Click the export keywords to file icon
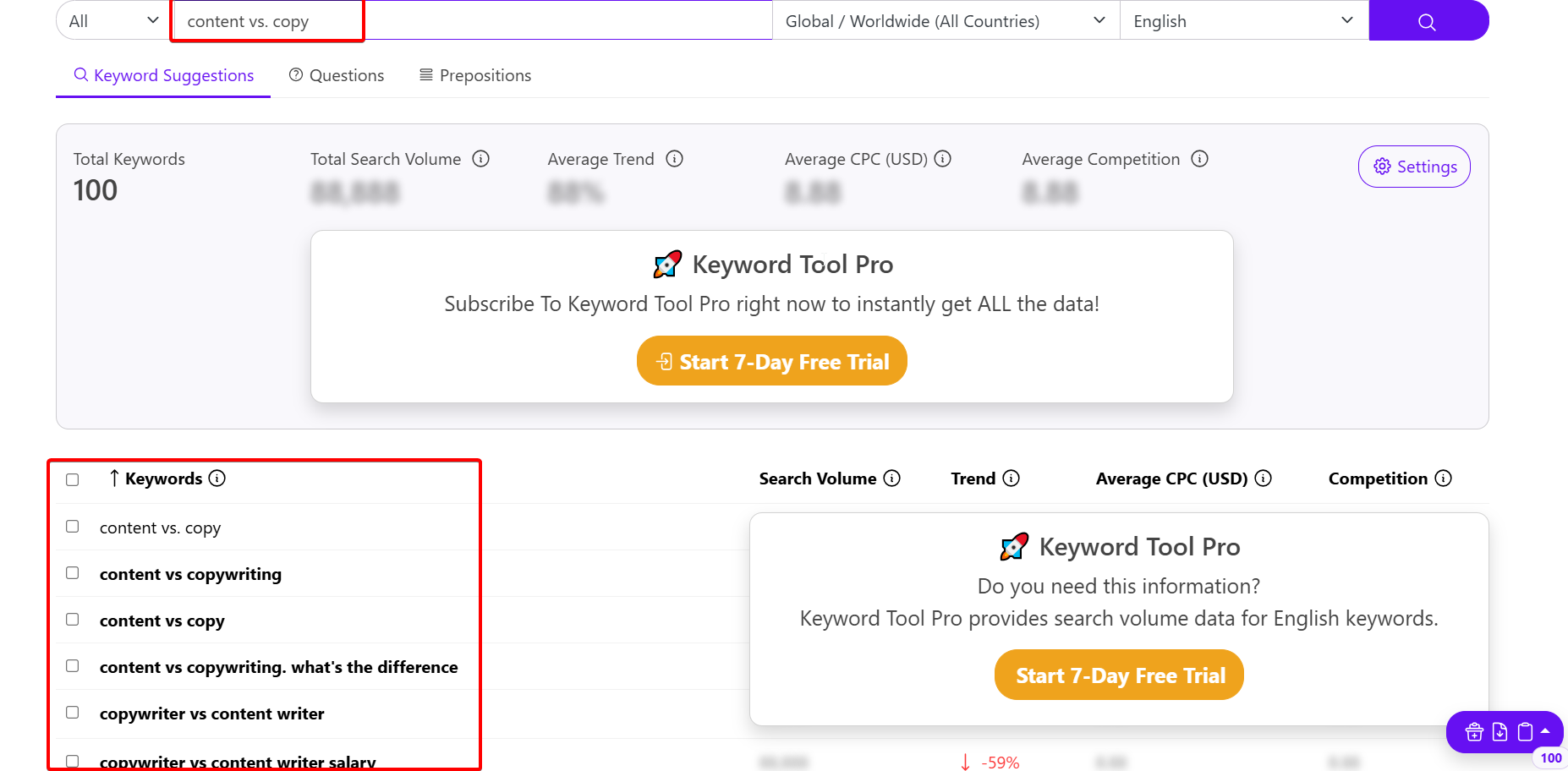 (1499, 732)
